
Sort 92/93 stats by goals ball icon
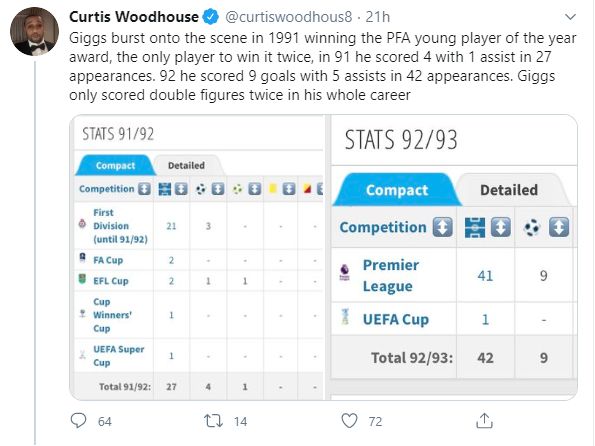point(559,227)
